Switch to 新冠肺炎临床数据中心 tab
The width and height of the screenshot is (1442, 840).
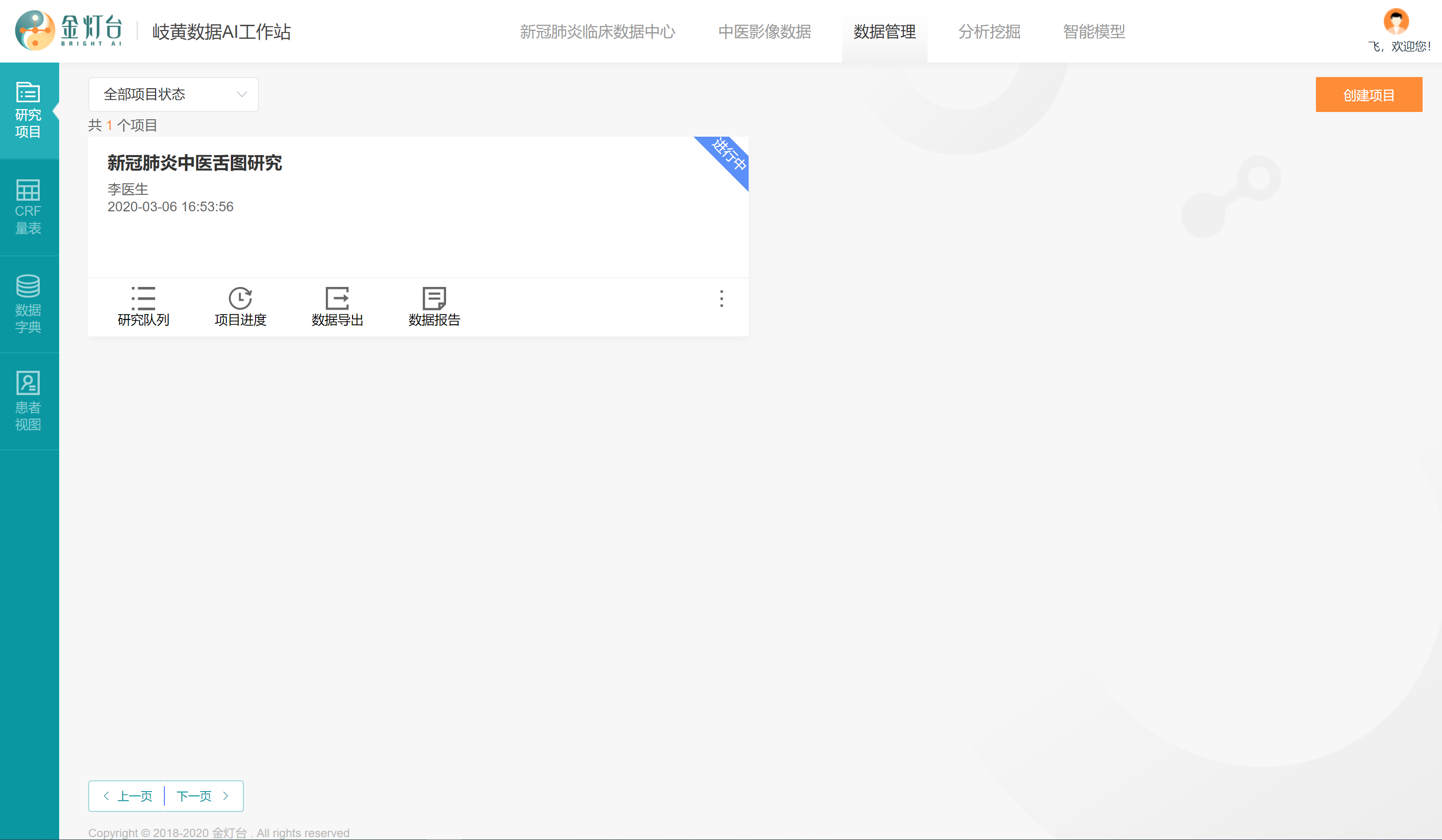(x=597, y=32)
